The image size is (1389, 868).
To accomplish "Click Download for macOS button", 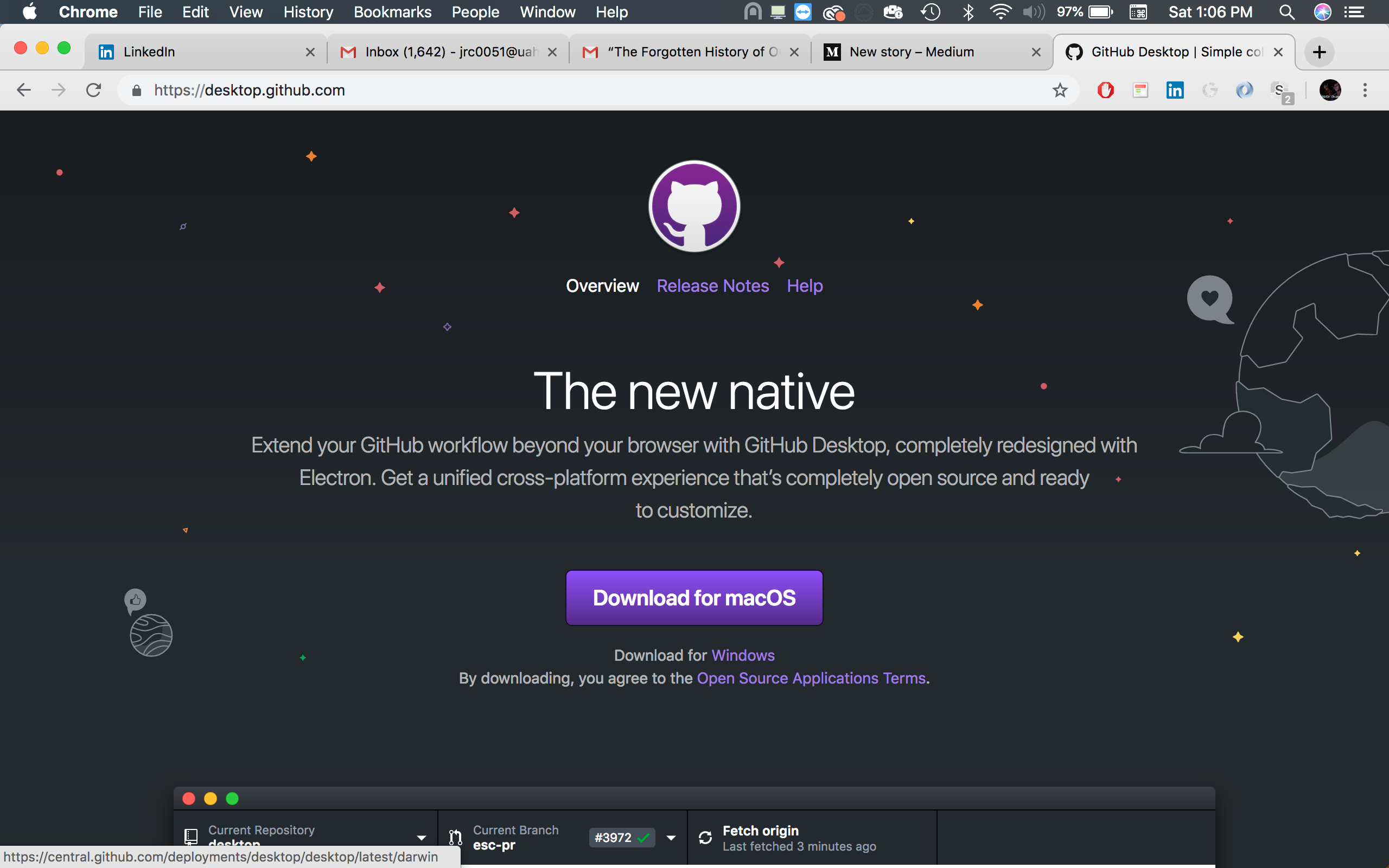I will tap(694, 598).
